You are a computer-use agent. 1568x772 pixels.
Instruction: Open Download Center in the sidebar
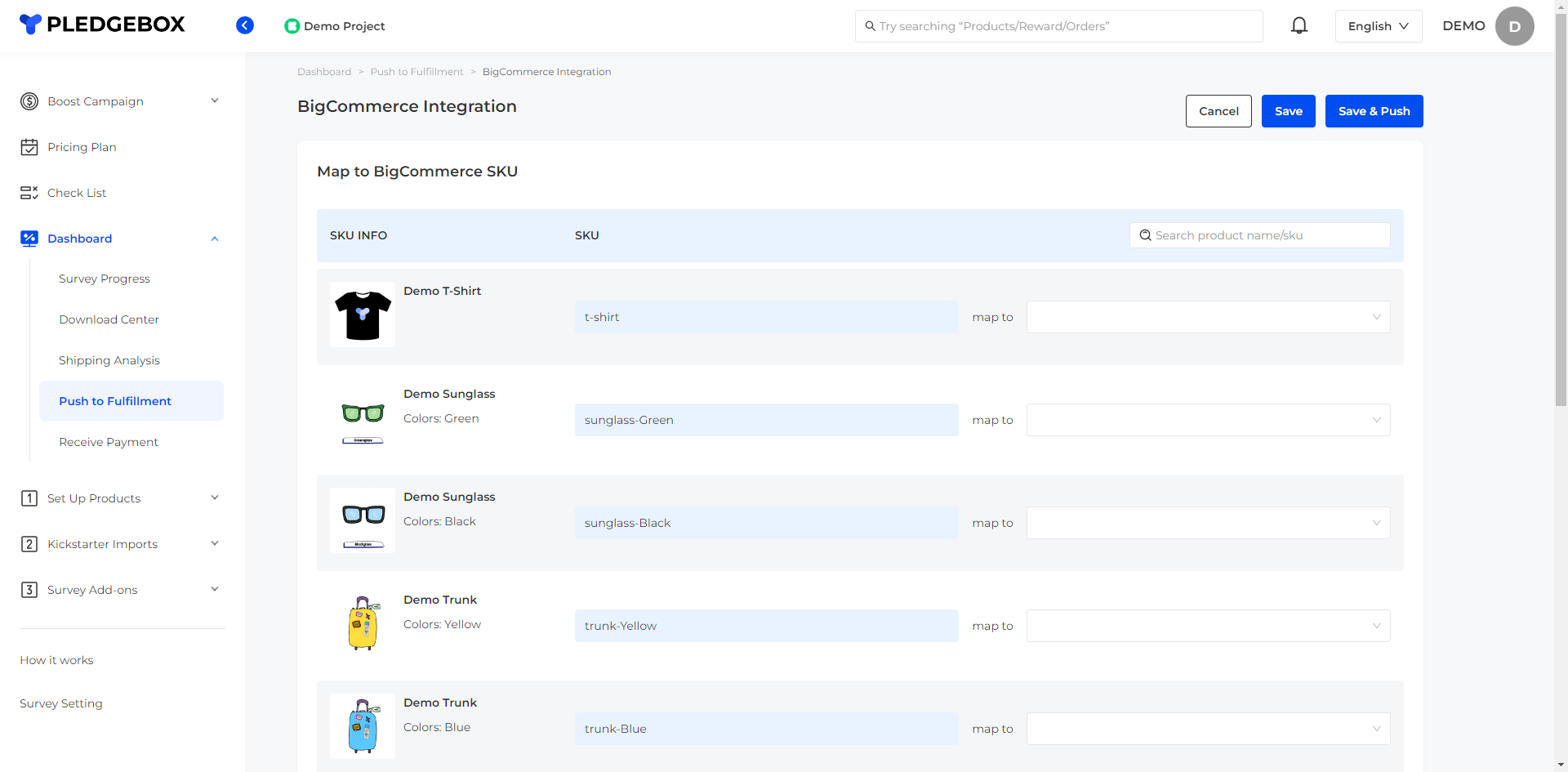pos(109,319)
